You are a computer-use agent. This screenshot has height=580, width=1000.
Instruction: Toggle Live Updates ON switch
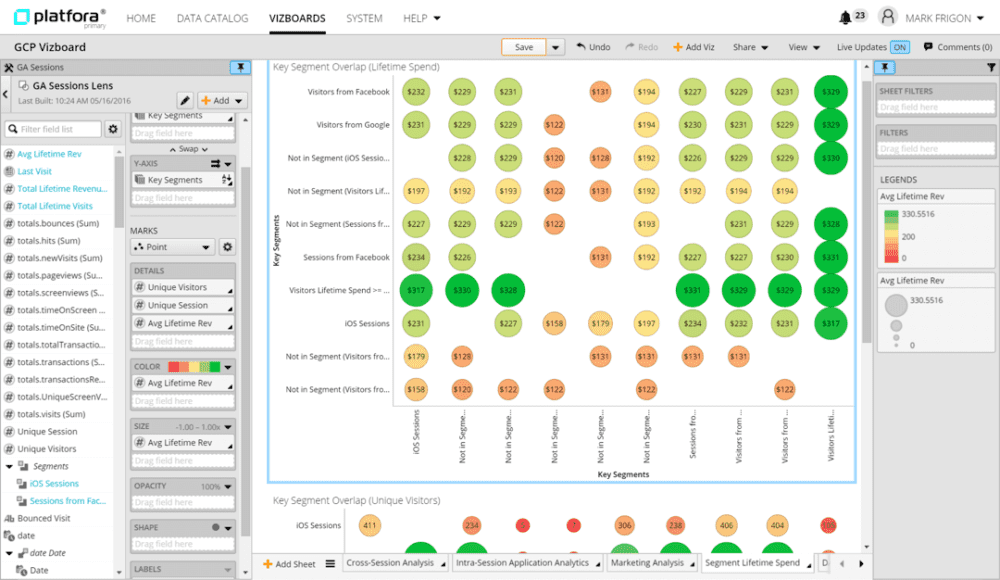coord(900,47)
